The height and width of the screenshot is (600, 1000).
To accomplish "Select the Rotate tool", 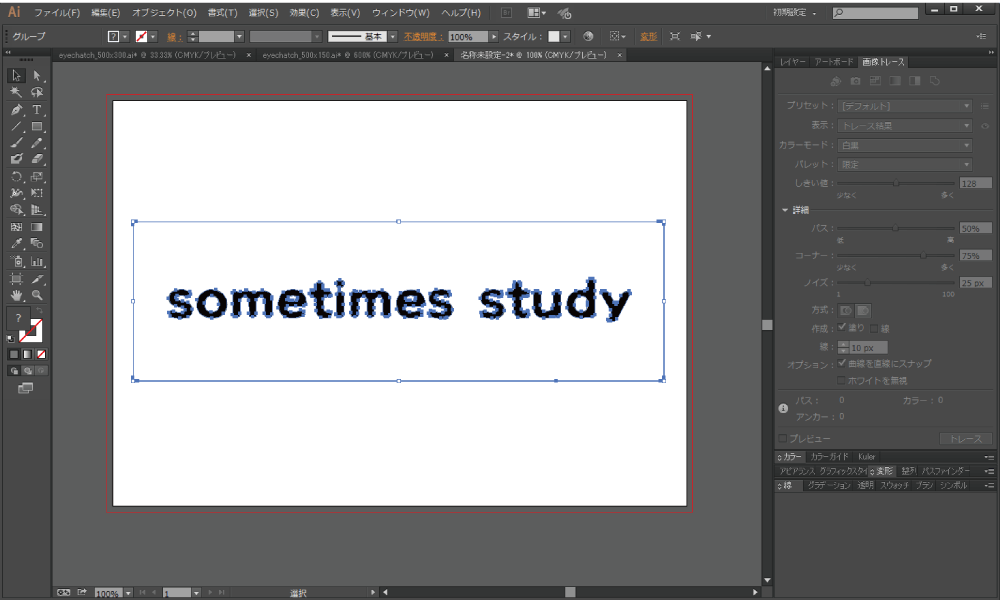I will (16, 177).
